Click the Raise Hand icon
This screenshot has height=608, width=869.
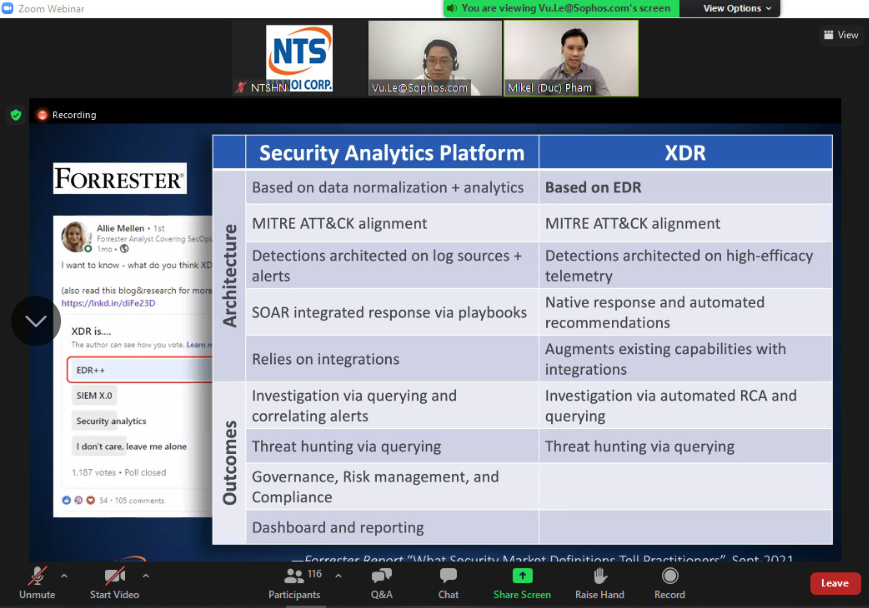click(600, 576)
